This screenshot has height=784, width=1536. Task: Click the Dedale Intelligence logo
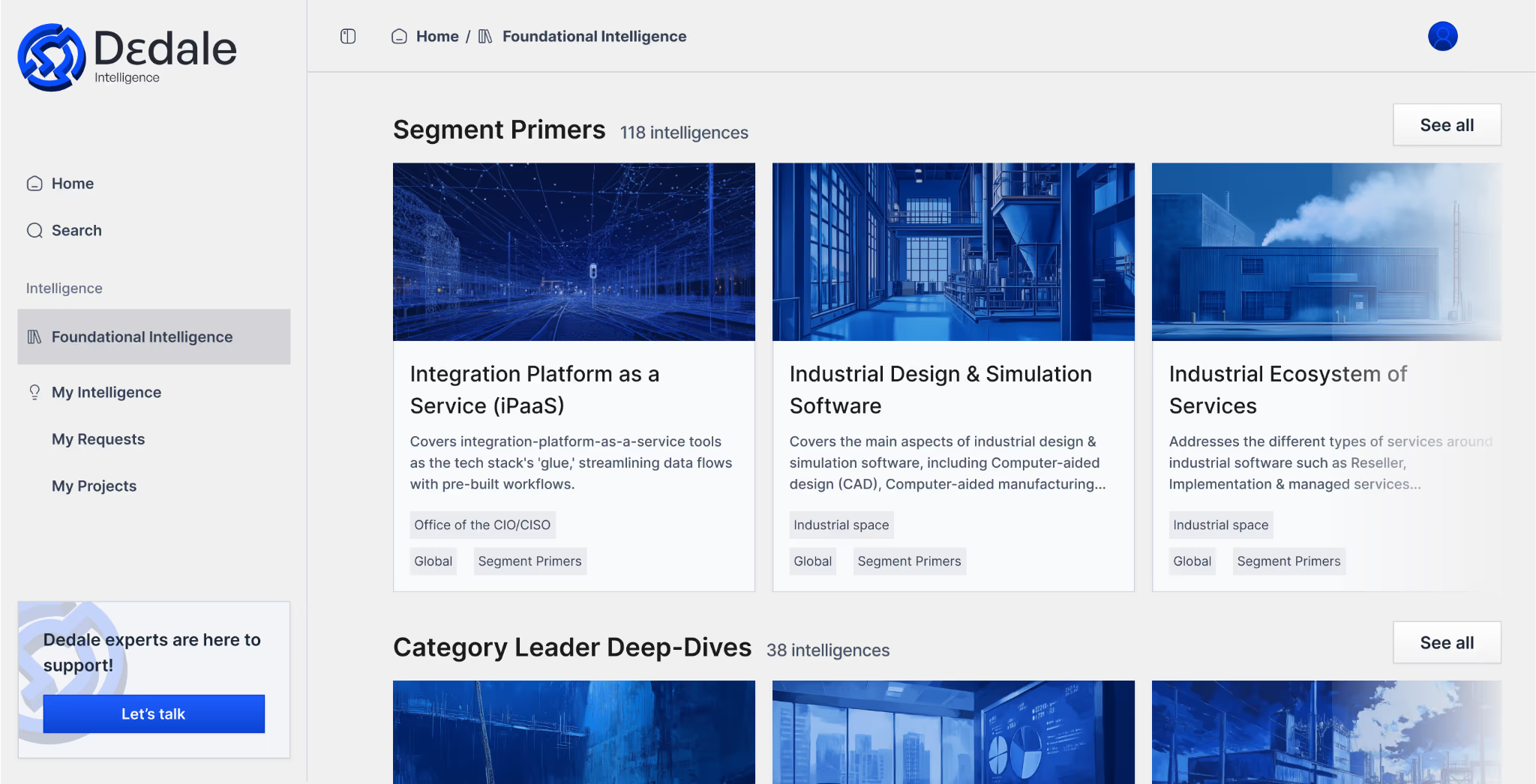click(126, 57)
